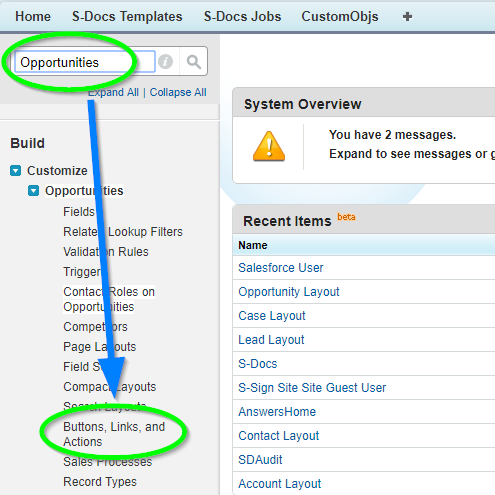Click the Name column header

tap(253, 245)
